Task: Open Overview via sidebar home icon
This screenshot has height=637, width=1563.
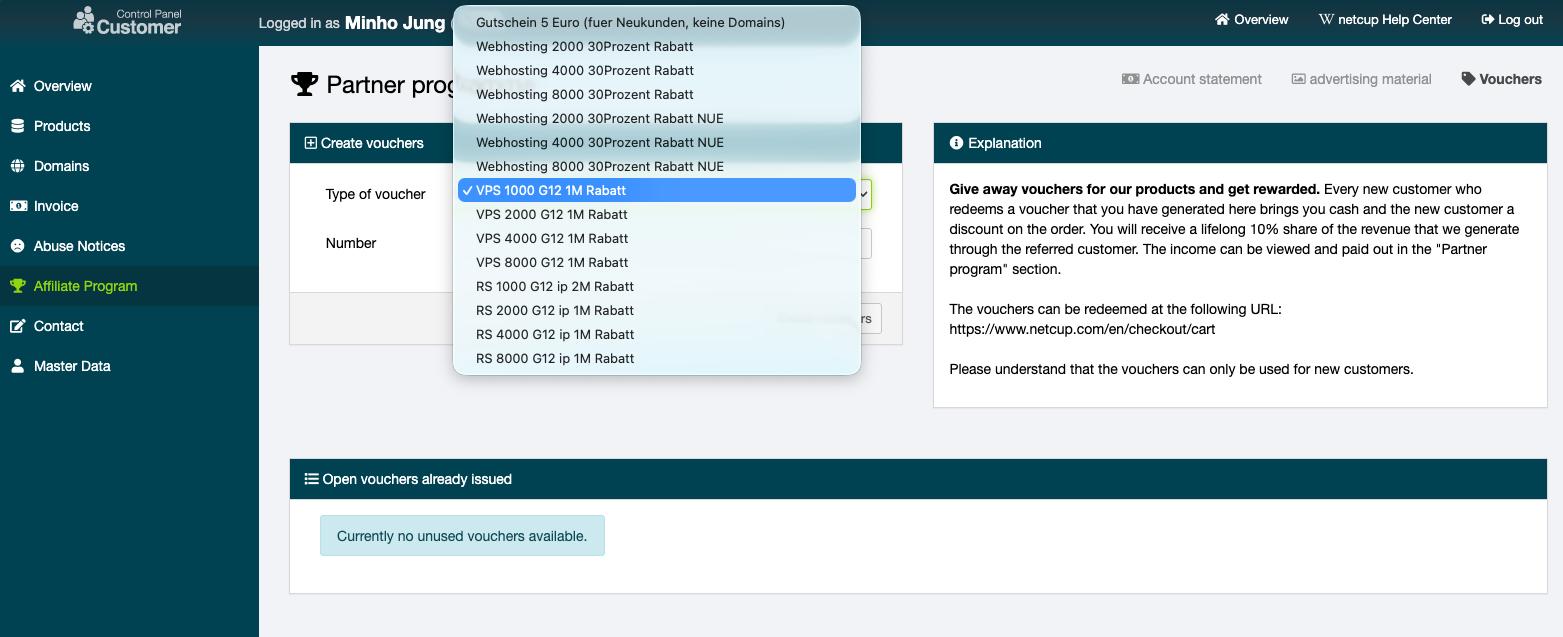Action: (x=18, y=86)
